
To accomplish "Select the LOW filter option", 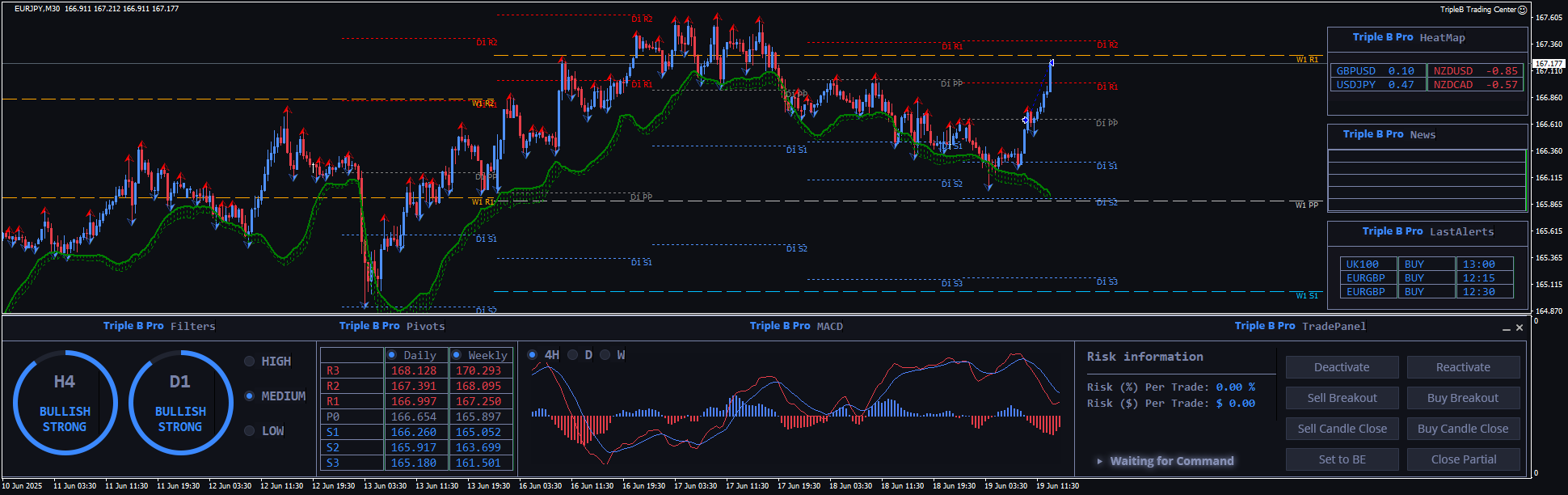I will (250, 431).
